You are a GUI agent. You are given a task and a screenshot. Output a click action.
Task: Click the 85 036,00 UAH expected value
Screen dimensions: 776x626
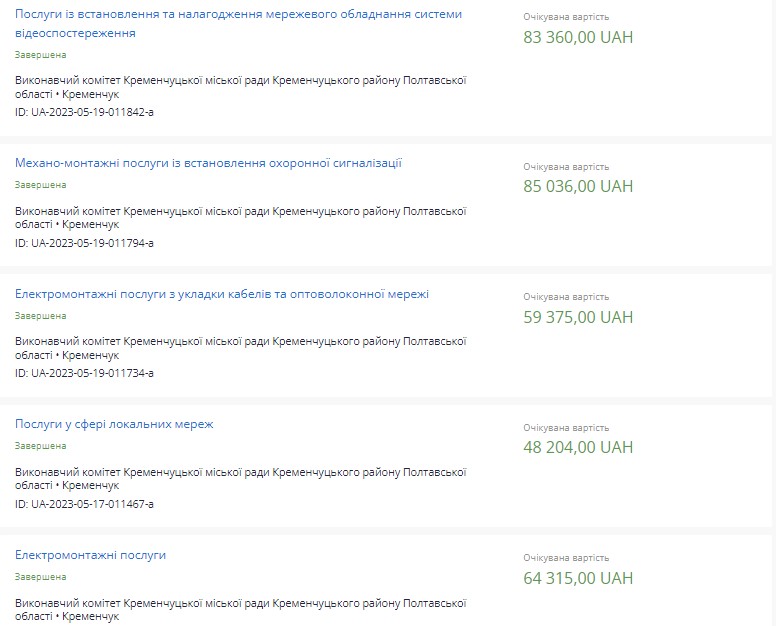click(578, 186)
